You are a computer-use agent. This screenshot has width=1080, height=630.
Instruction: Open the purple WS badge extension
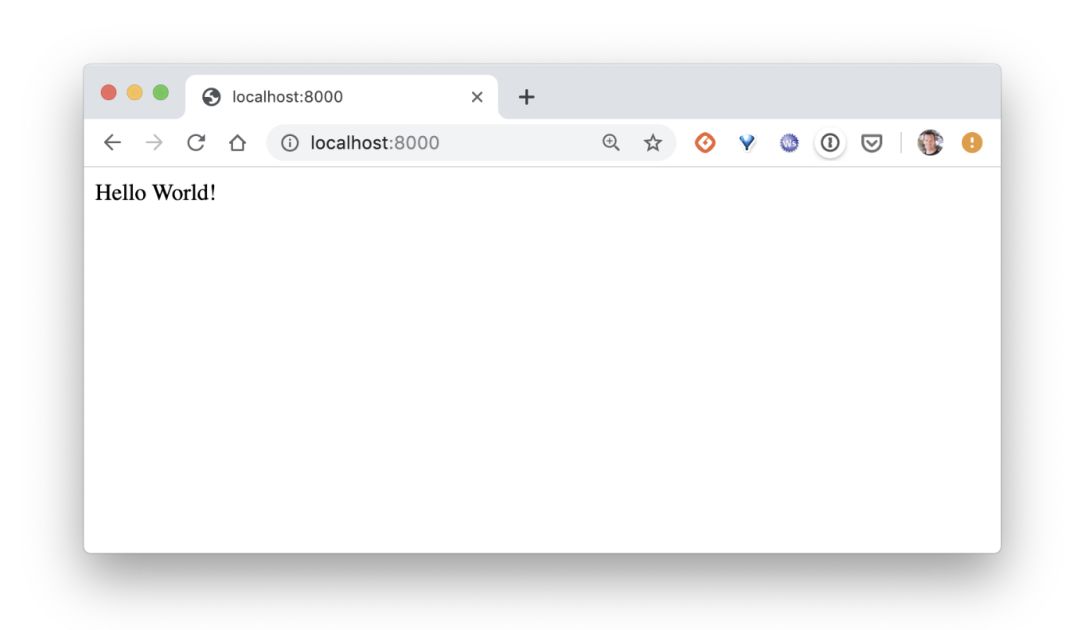coord(789,143)
